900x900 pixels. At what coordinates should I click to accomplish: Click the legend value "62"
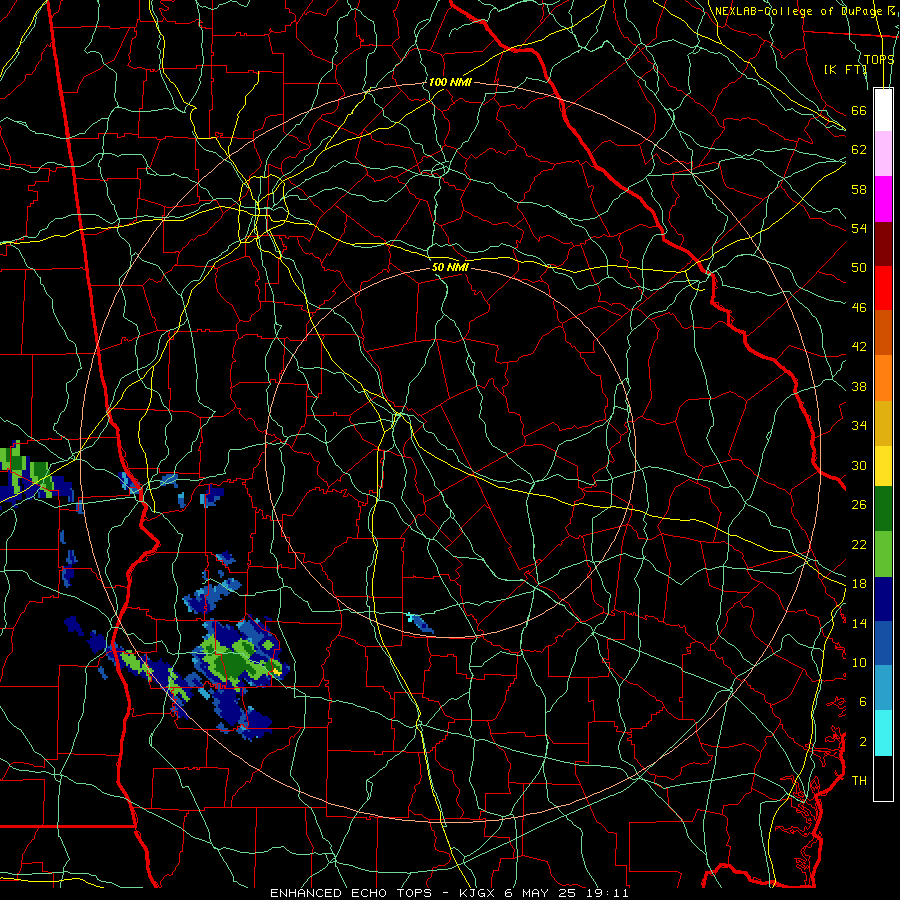pyautogui.click(x=859, y=150)
